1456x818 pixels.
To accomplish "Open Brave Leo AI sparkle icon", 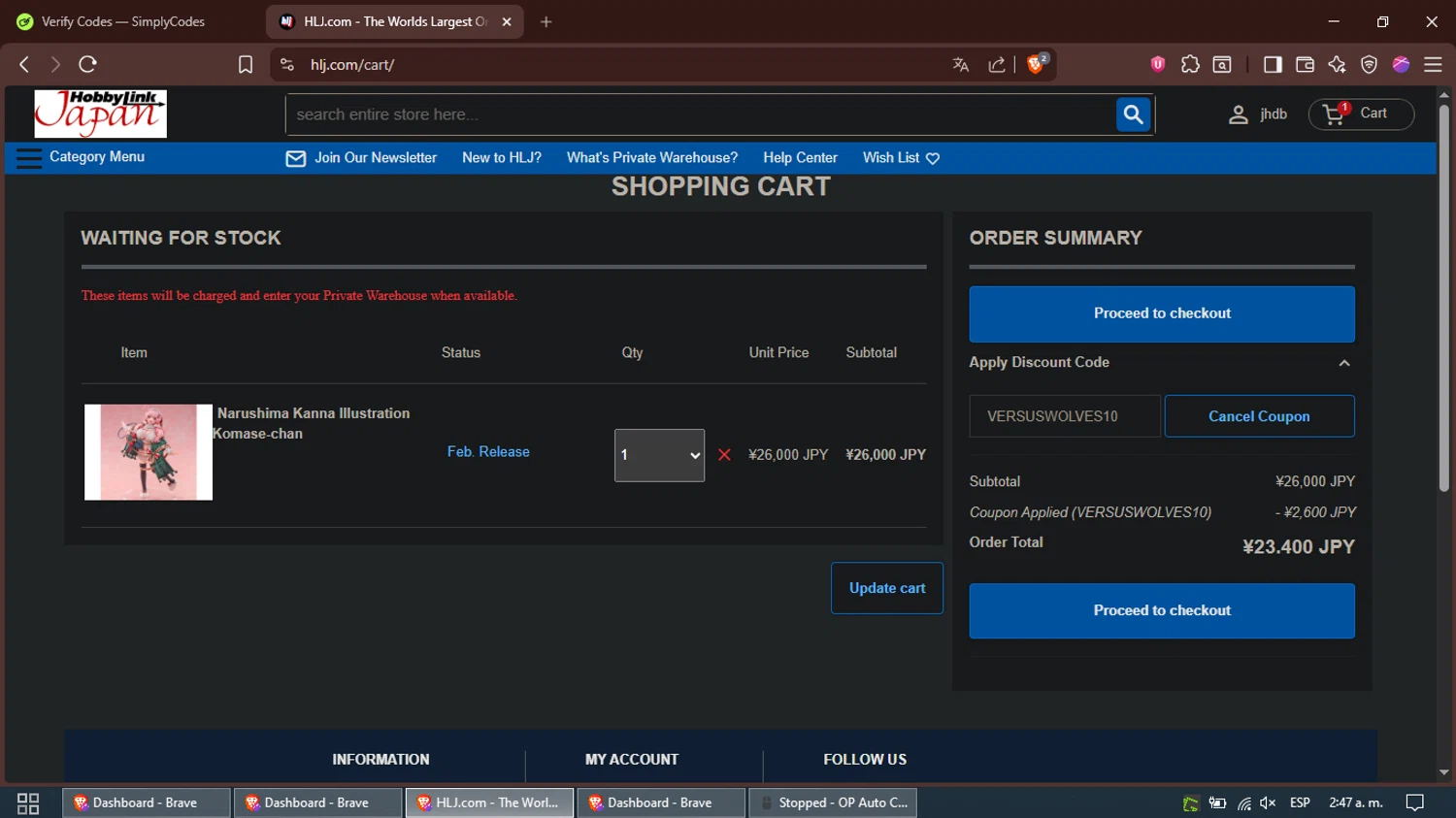I will pyautogui.click(x=1337, y=64).
